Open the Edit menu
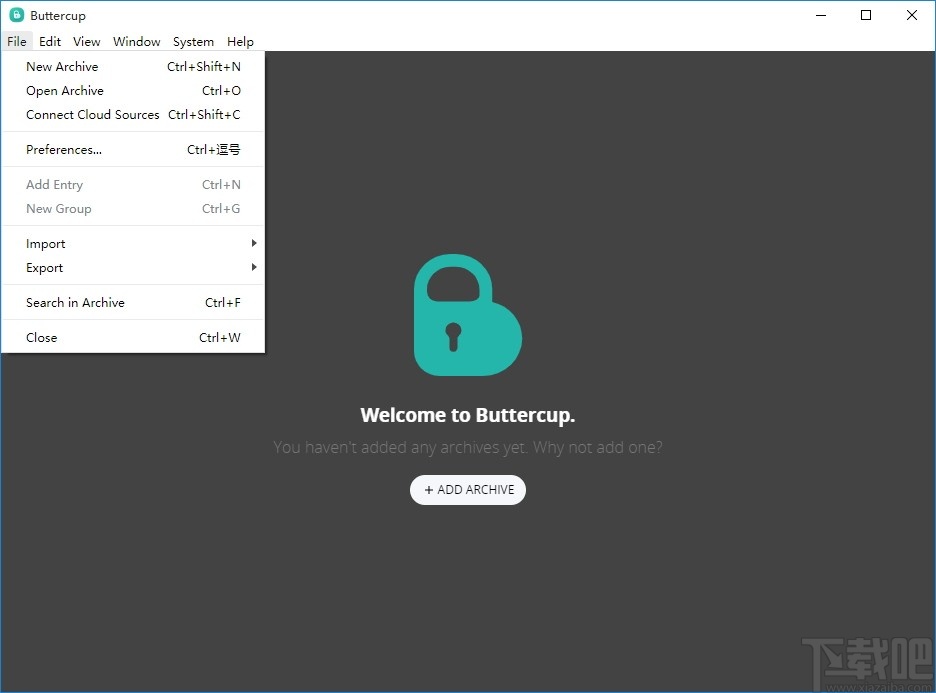 coord(50,41)
